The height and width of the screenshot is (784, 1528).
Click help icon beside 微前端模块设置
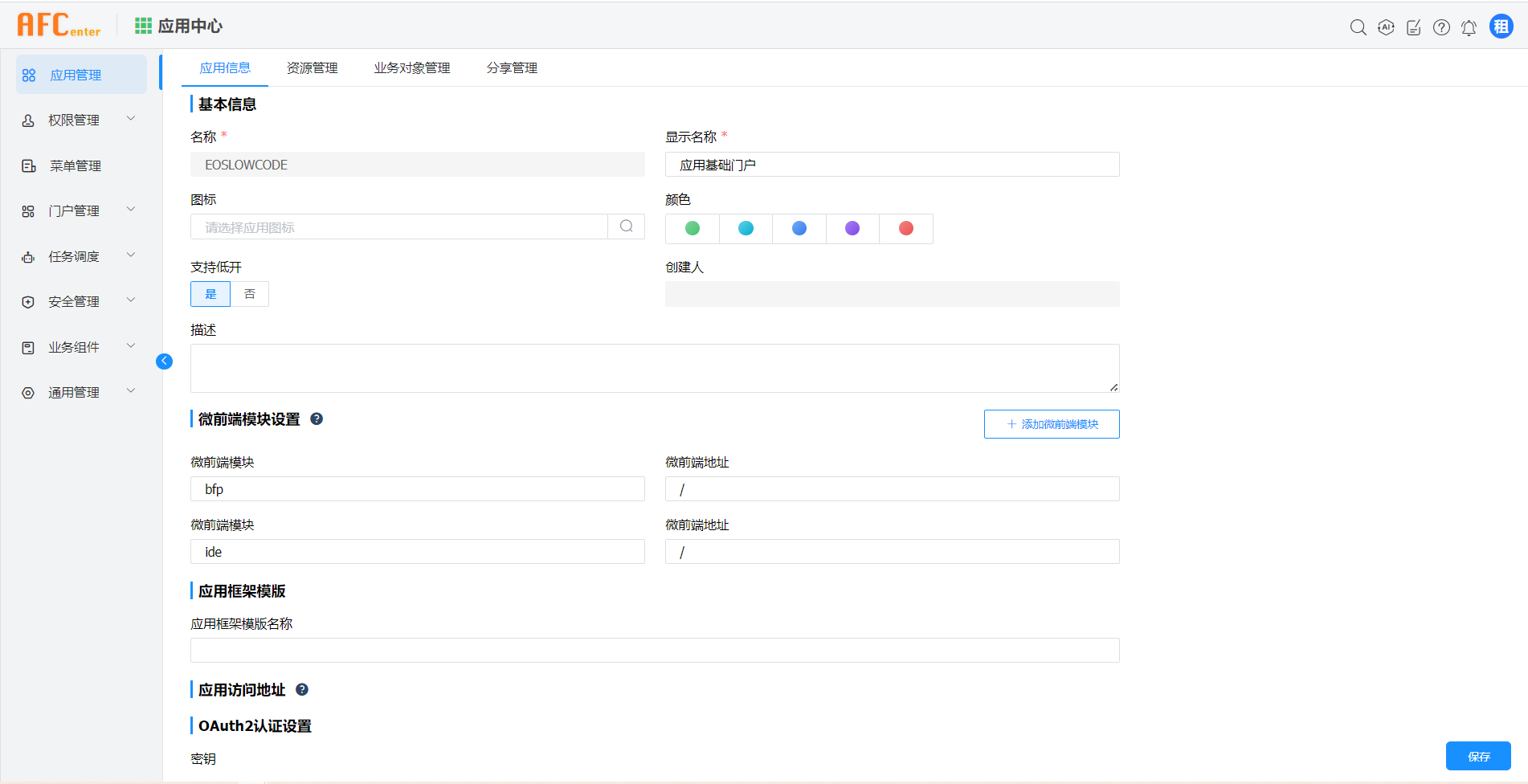(x=317, y=419)
